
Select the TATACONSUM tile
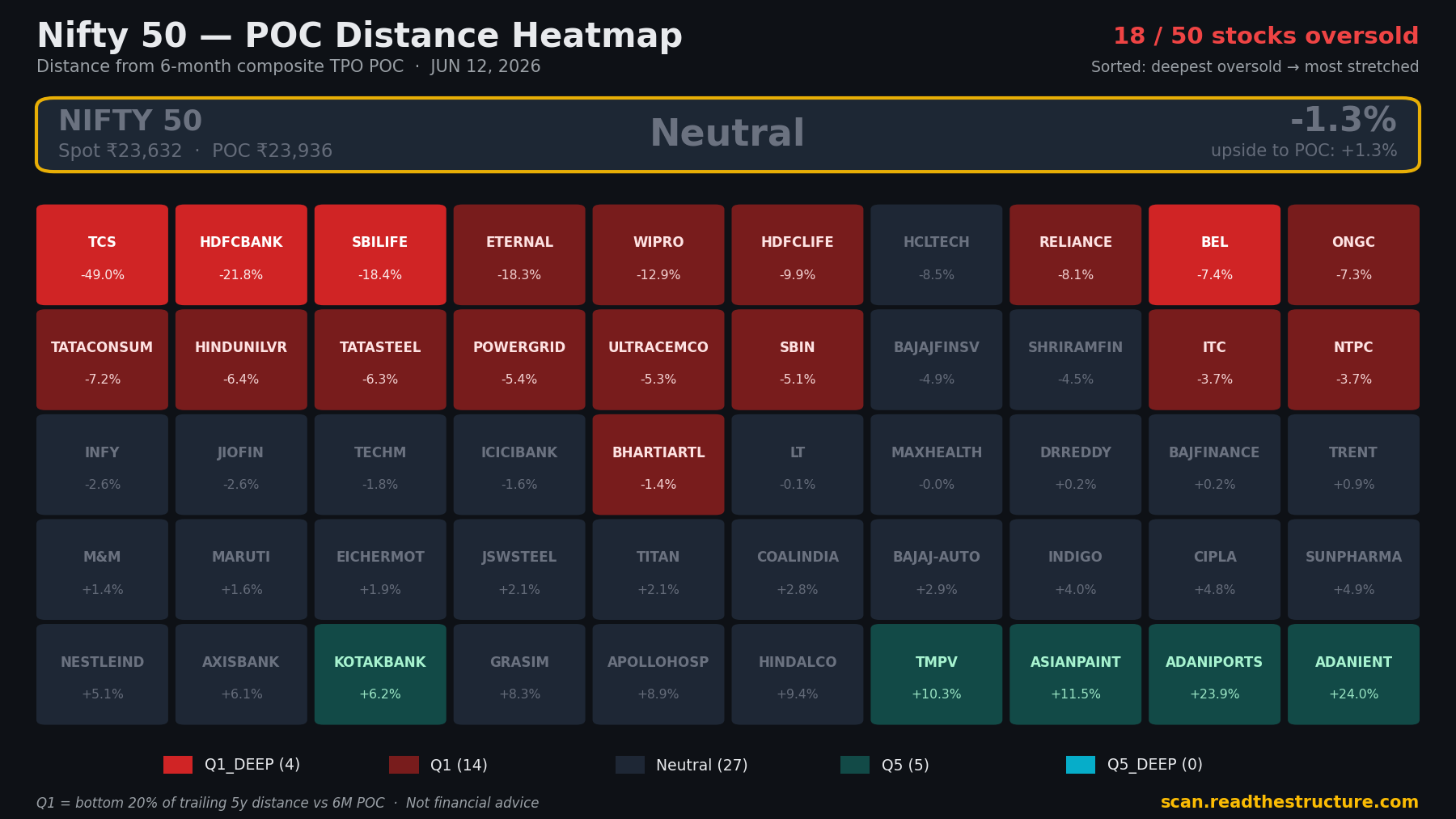tap(102, 360)
